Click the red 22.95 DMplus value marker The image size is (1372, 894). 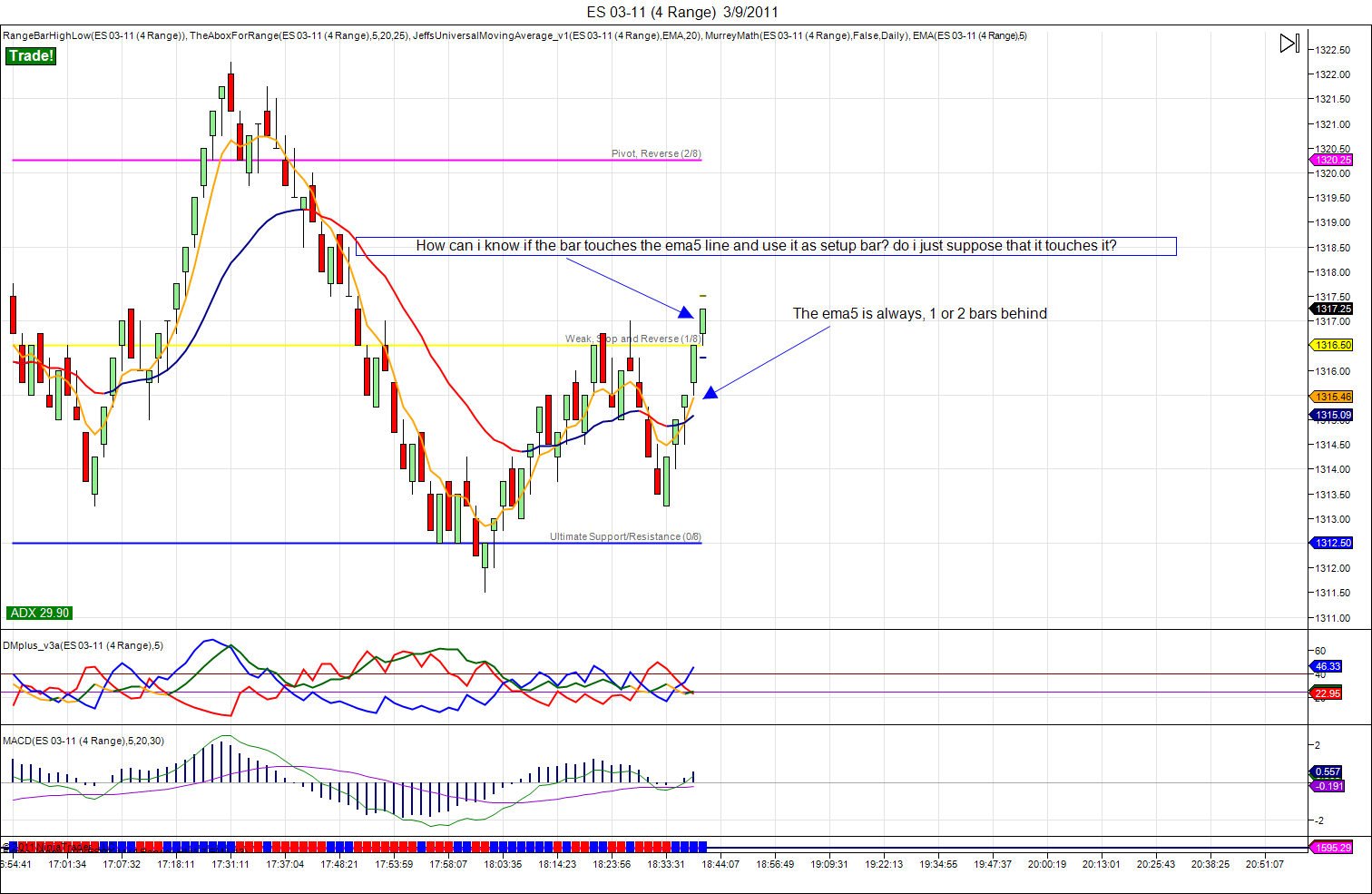pos(1327,693)
